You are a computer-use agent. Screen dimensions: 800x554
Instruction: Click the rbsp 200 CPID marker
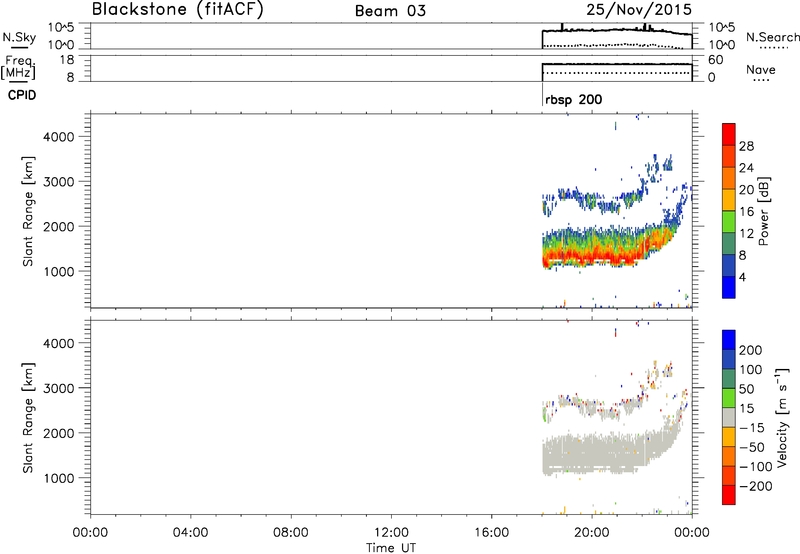pos(573,99)
